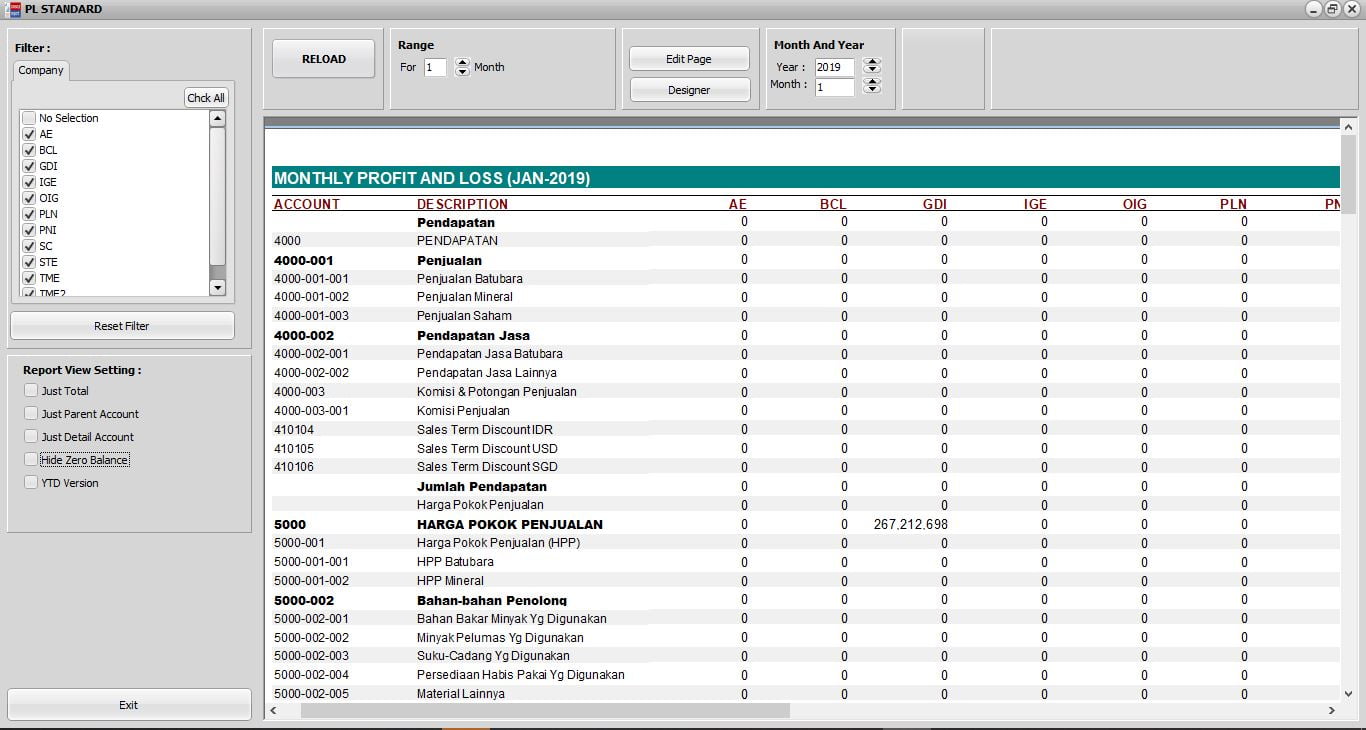
Task: Click the report horizontal scrollbar thumb
Action: tap(544, 710)
